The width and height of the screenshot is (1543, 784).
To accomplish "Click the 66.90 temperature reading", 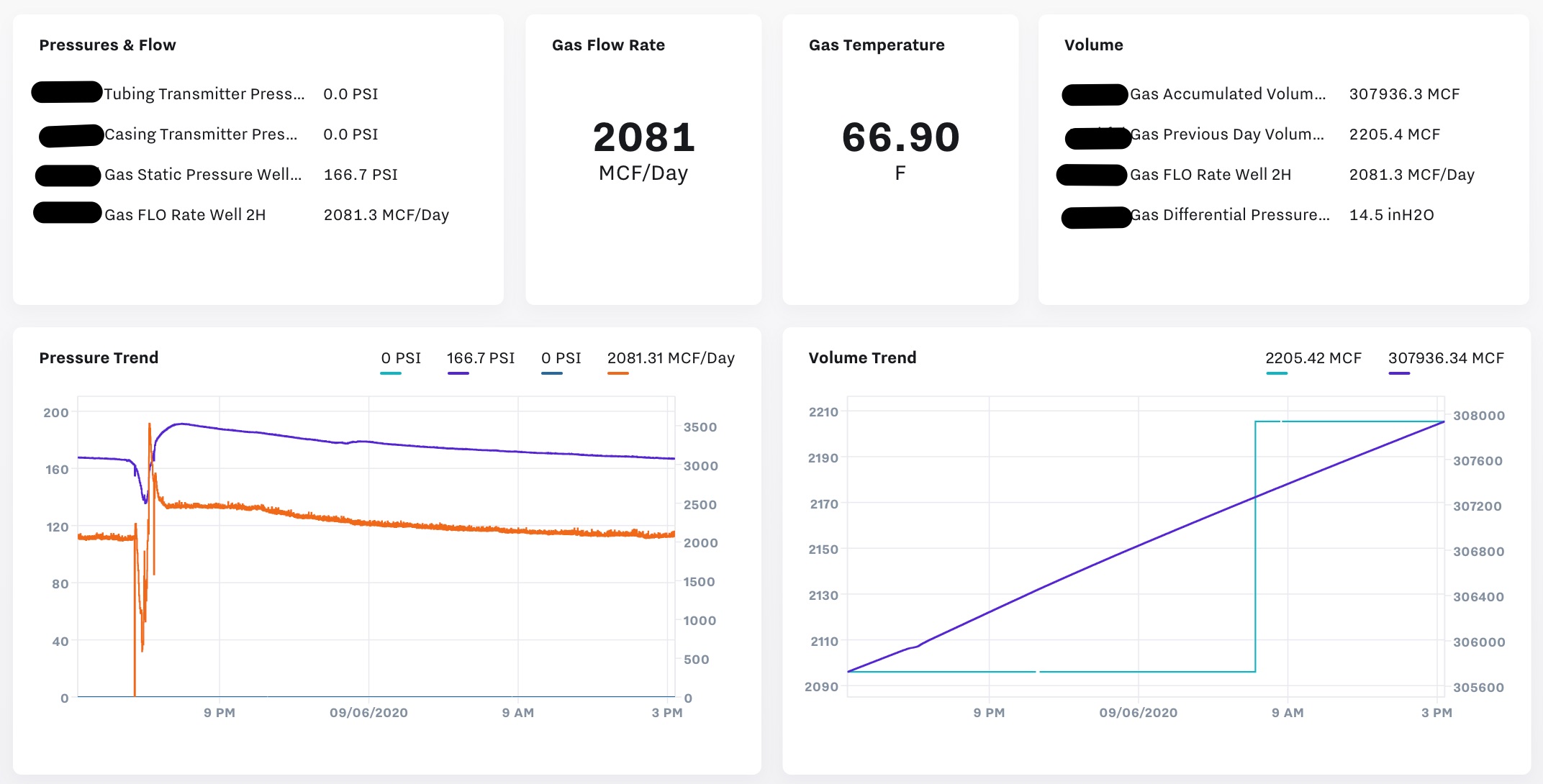I will tap(900, 137).
